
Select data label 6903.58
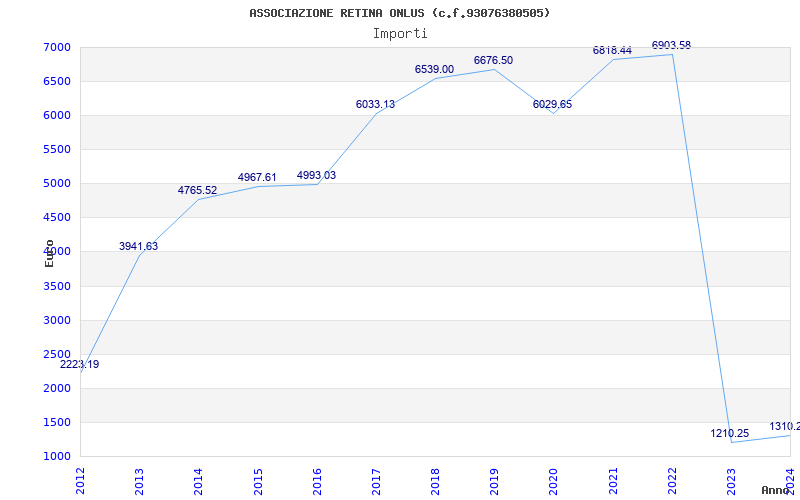671,45
